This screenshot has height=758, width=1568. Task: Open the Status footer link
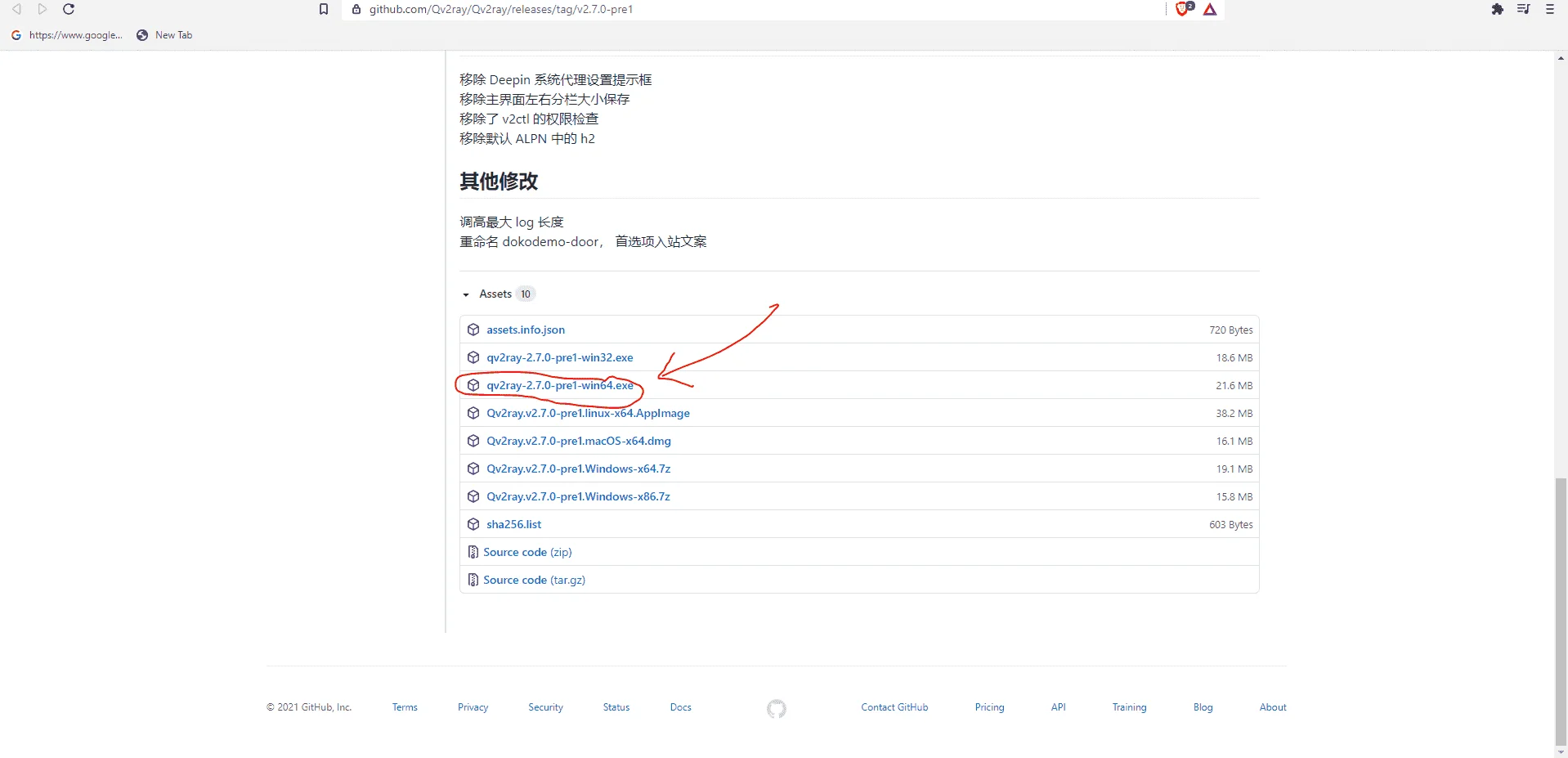[x=616, y=707]
